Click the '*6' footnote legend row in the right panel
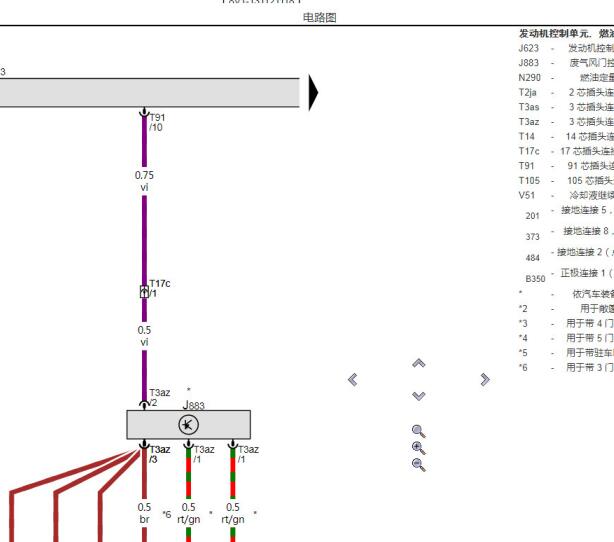Viewport: 614px width, 542px height. [x=566, y=367]
